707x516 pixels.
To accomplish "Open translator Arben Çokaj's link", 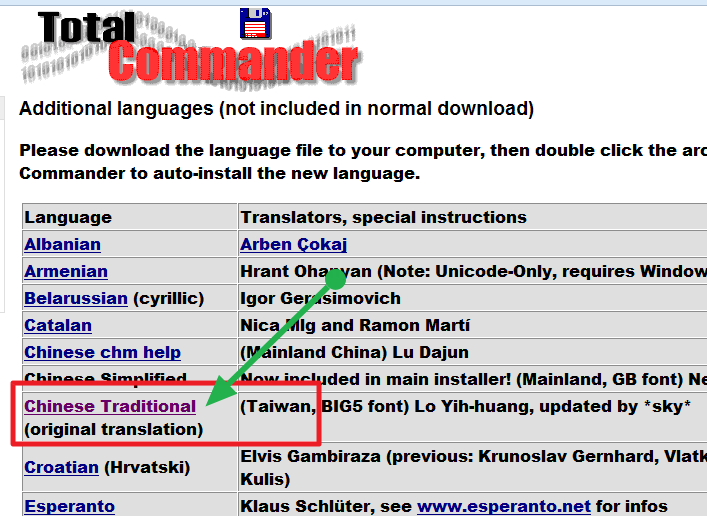I will coord(293,244).
